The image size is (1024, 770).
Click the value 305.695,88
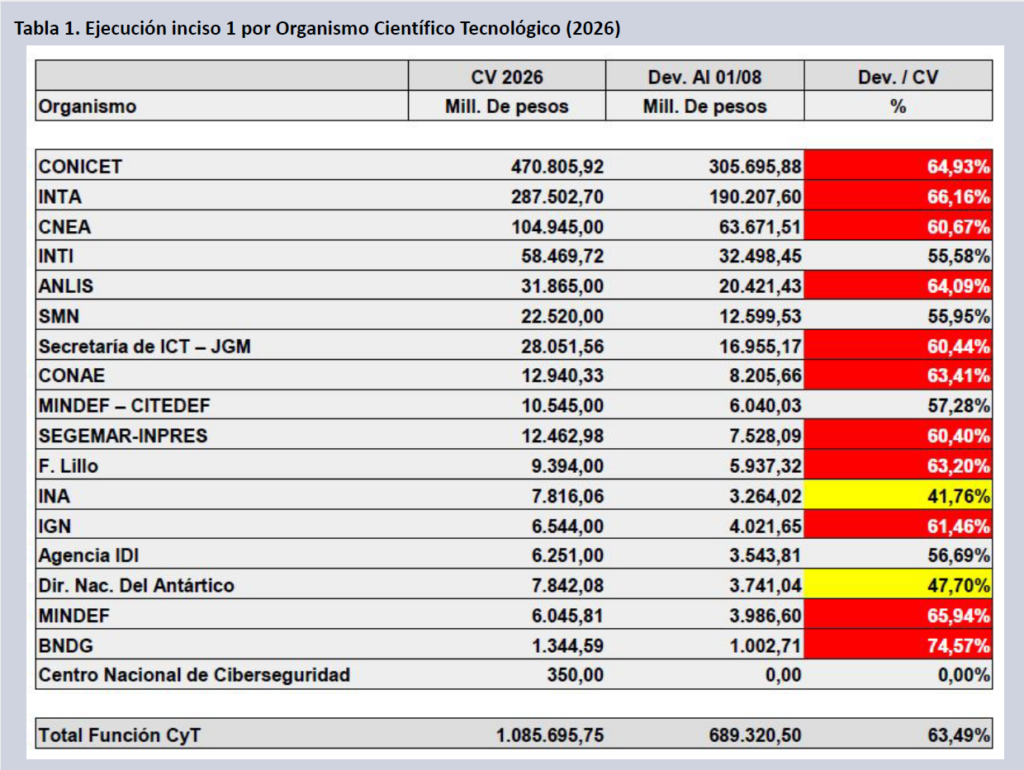pyautogui.click(x=755, y=167)
